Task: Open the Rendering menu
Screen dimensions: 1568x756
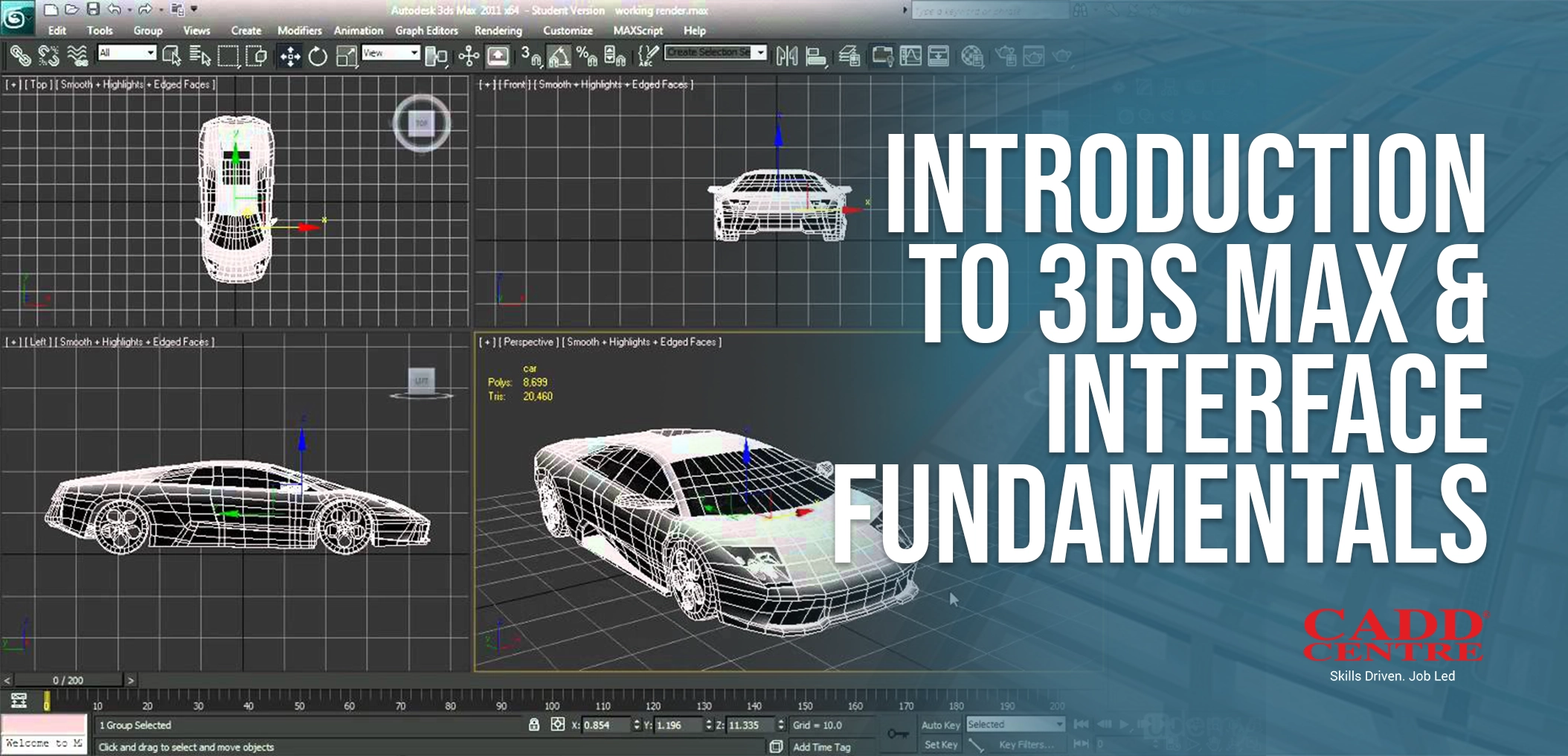Action: tap(498, 31)
